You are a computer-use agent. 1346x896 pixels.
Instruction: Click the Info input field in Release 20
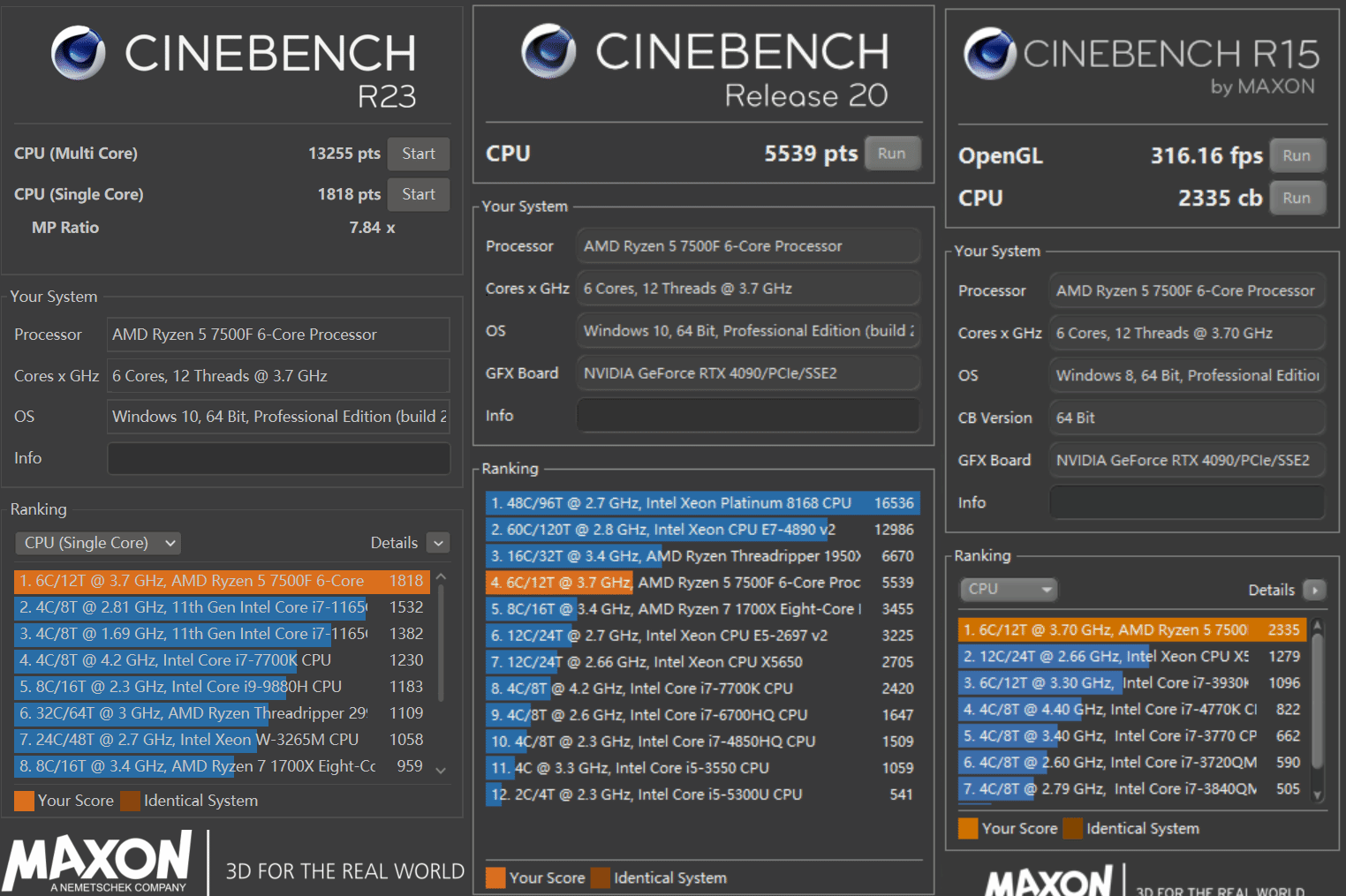748,415
